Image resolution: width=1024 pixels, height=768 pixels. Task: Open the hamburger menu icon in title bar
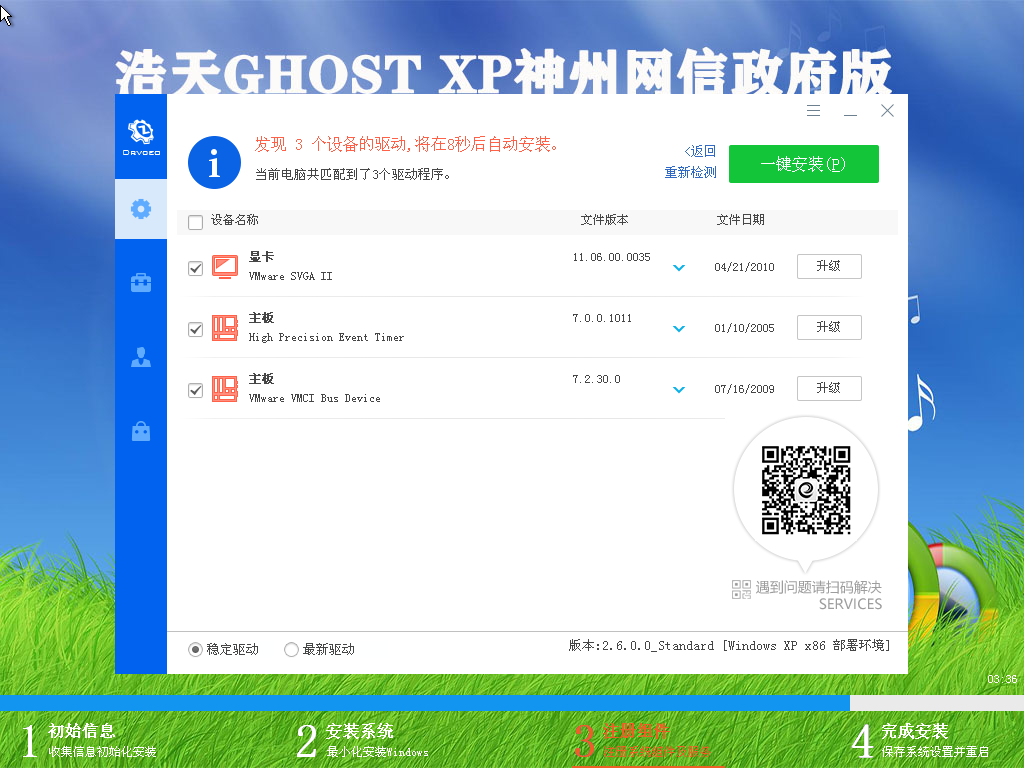pos(813,110)
